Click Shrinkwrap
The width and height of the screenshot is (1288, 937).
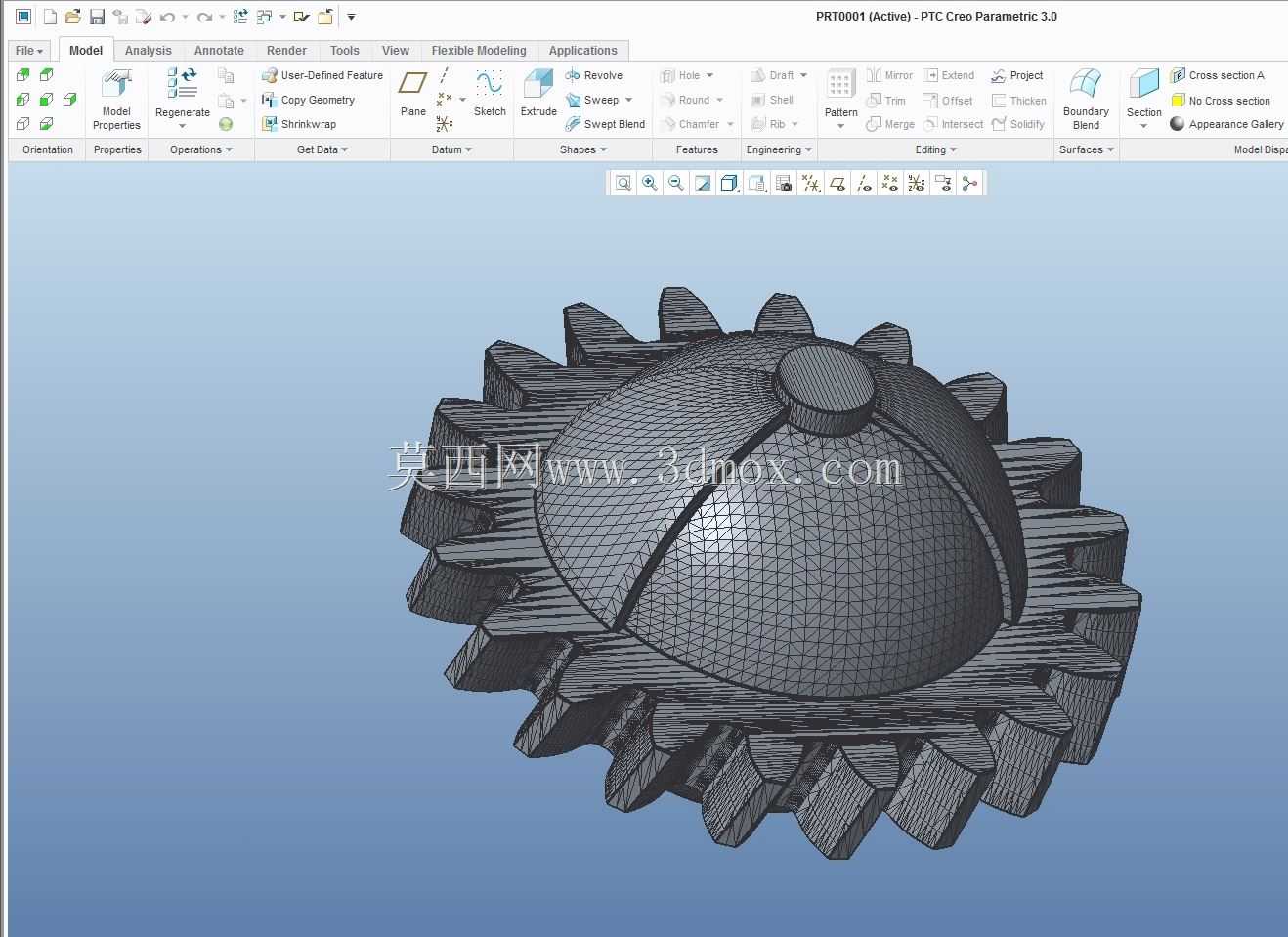(x=299, y=124)
